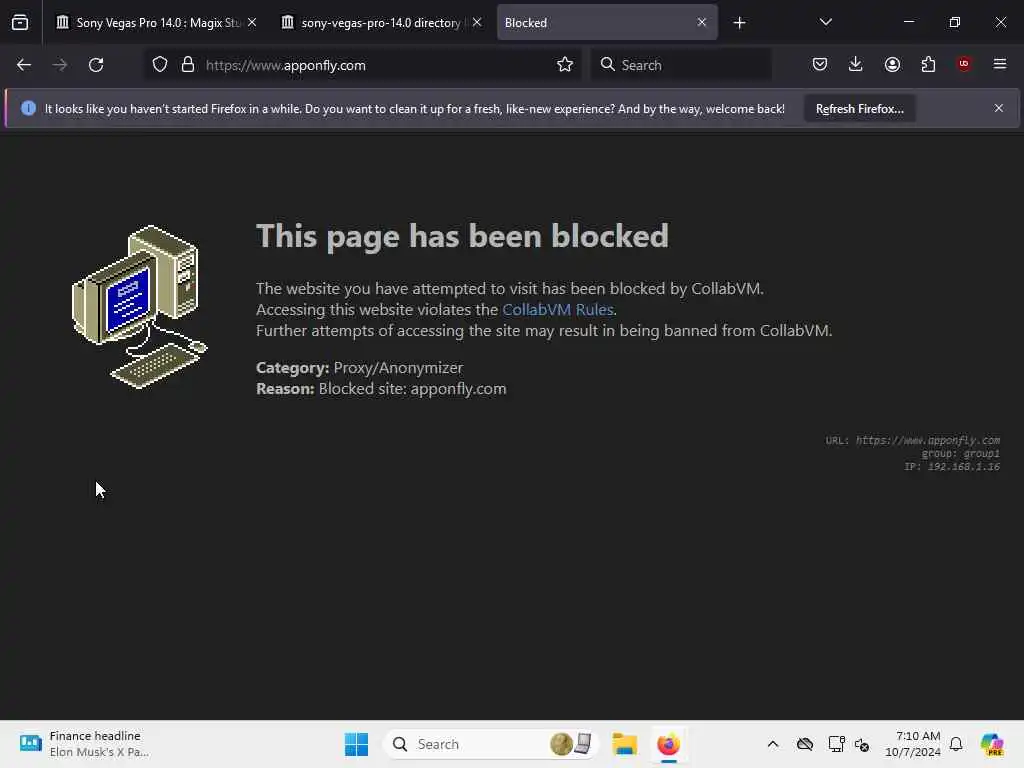Image resolution: width=1024 pixels, height=768 pixels.
Task: Switch to sony-vegas-pro-14.0 directory tab
Action: click(381, 23)
